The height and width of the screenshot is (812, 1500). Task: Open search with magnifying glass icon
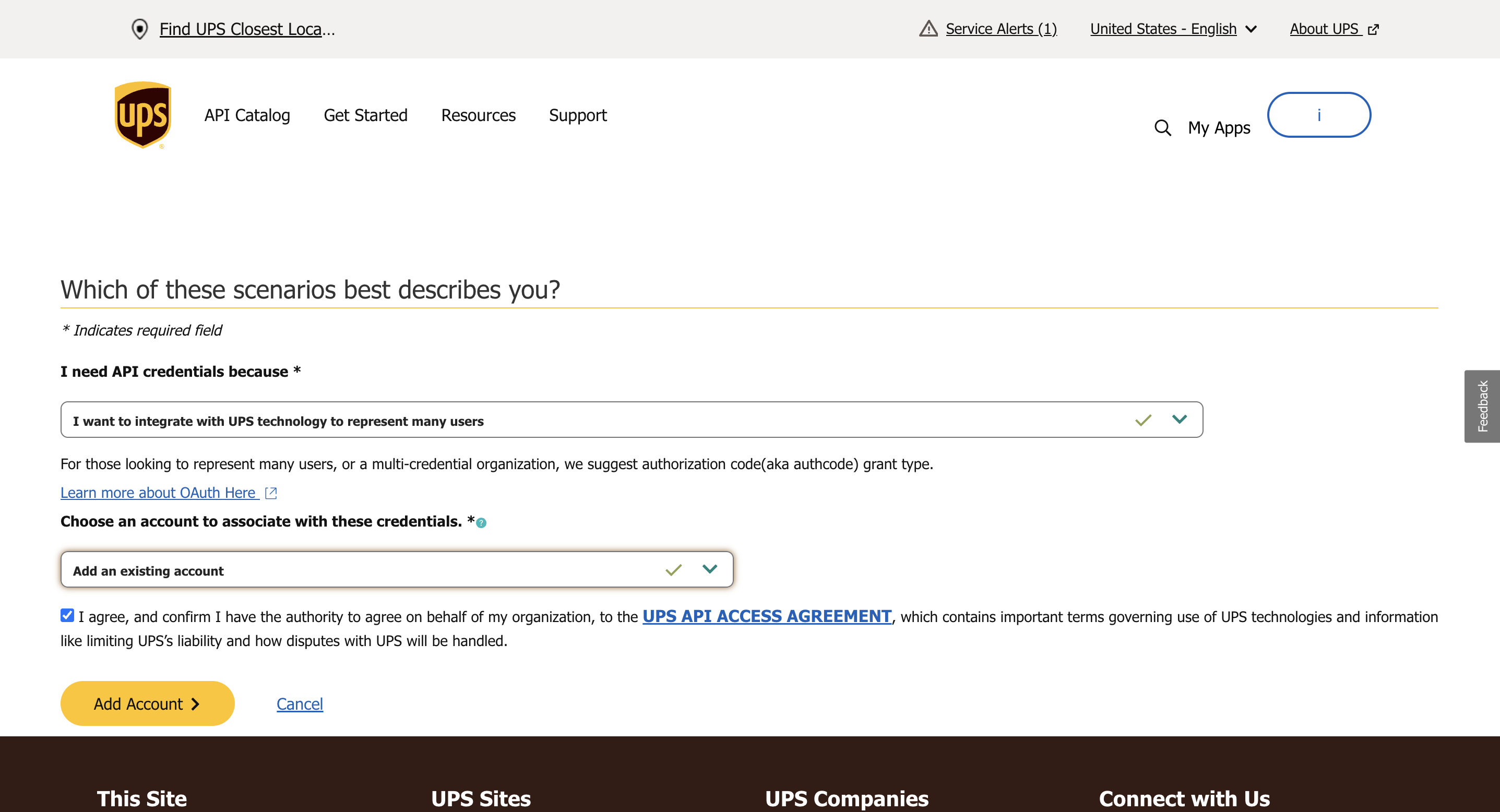point(1162,127)
